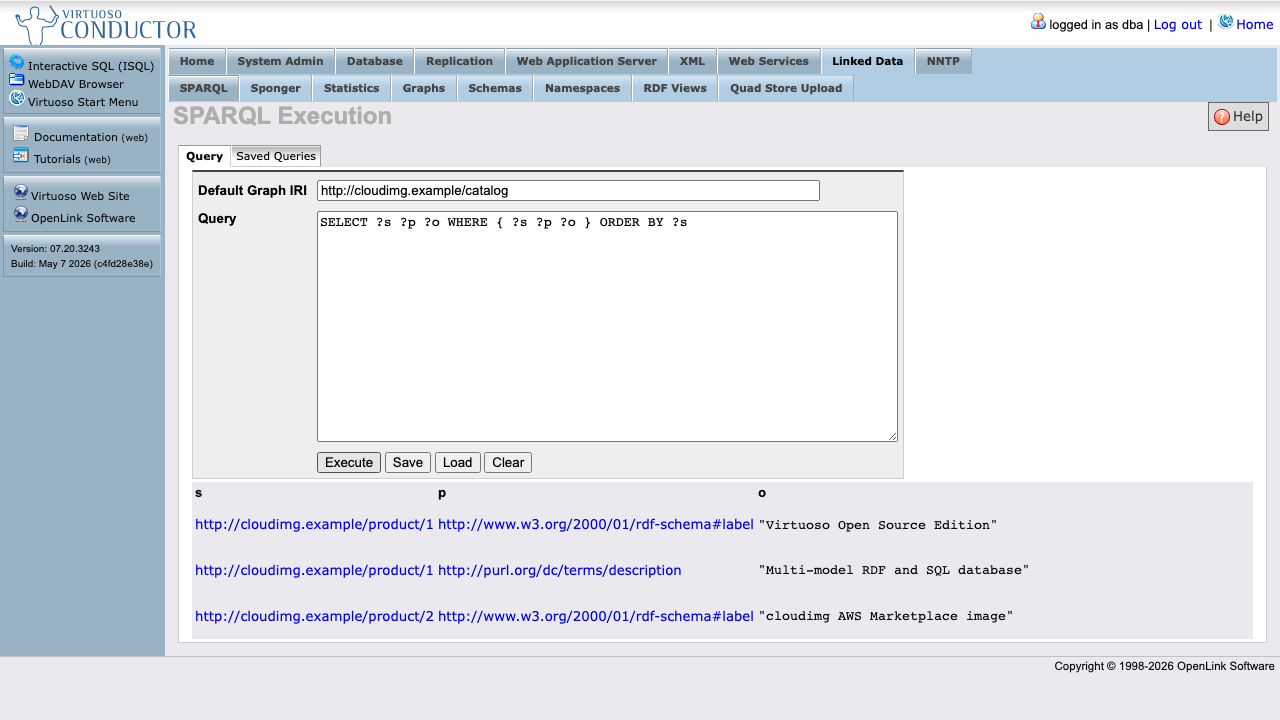
Task: Open the System Admin tab
Action: [x=280, y=61]
